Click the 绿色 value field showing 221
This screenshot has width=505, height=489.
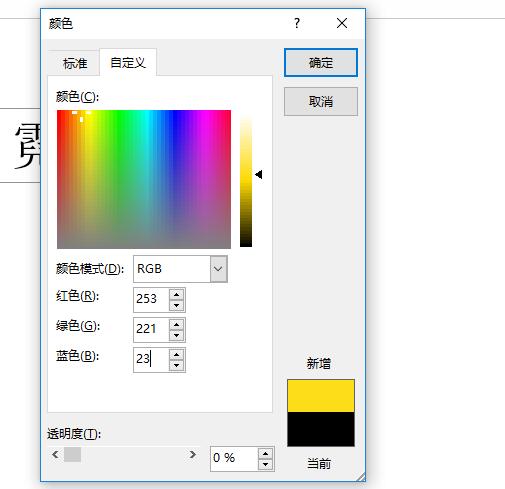point(151,329)
